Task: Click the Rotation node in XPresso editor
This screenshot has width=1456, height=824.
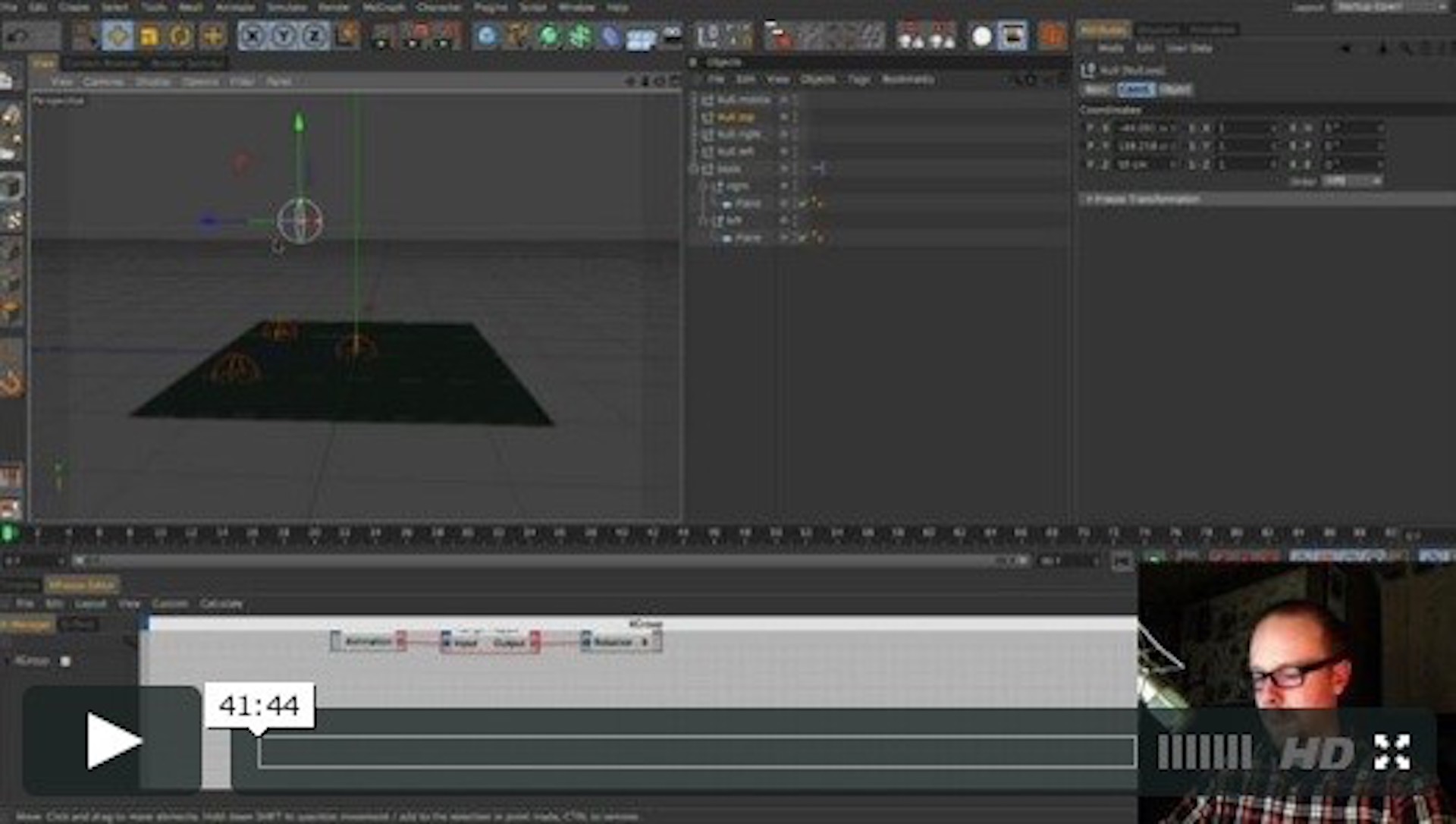Action: click(621, 642)
